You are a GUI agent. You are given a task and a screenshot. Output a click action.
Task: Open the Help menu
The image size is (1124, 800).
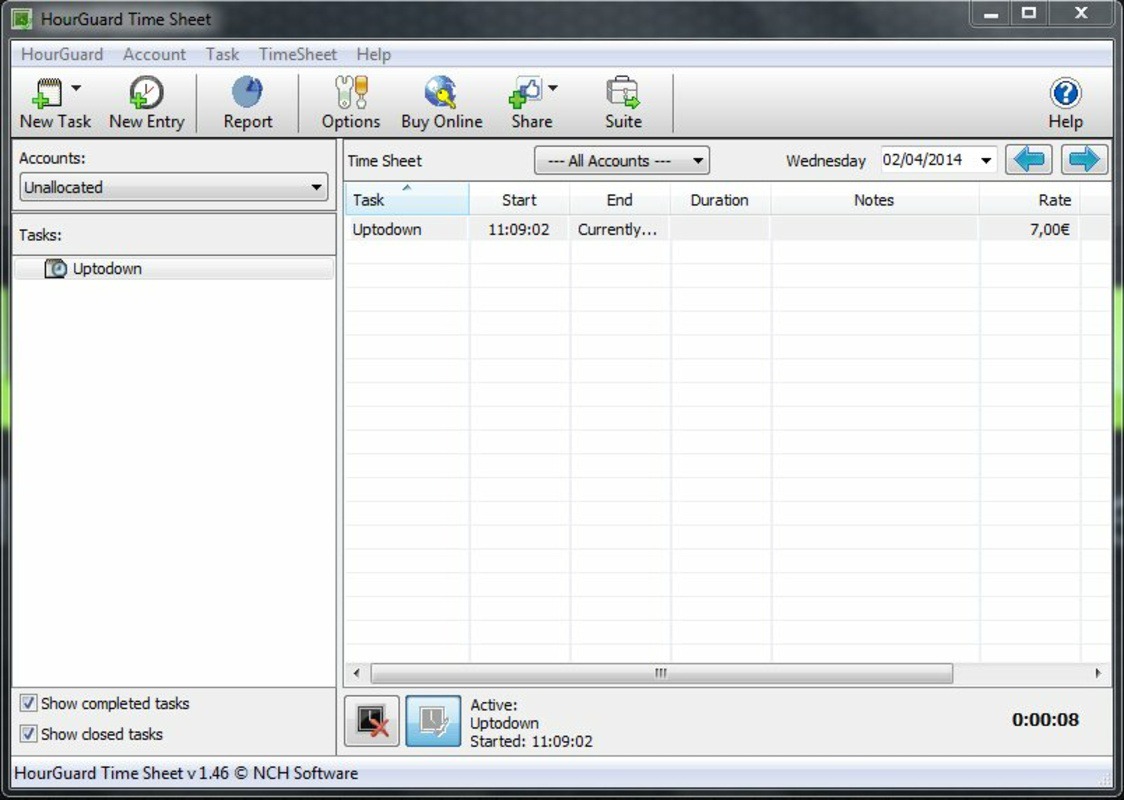[x=373, y=54]
